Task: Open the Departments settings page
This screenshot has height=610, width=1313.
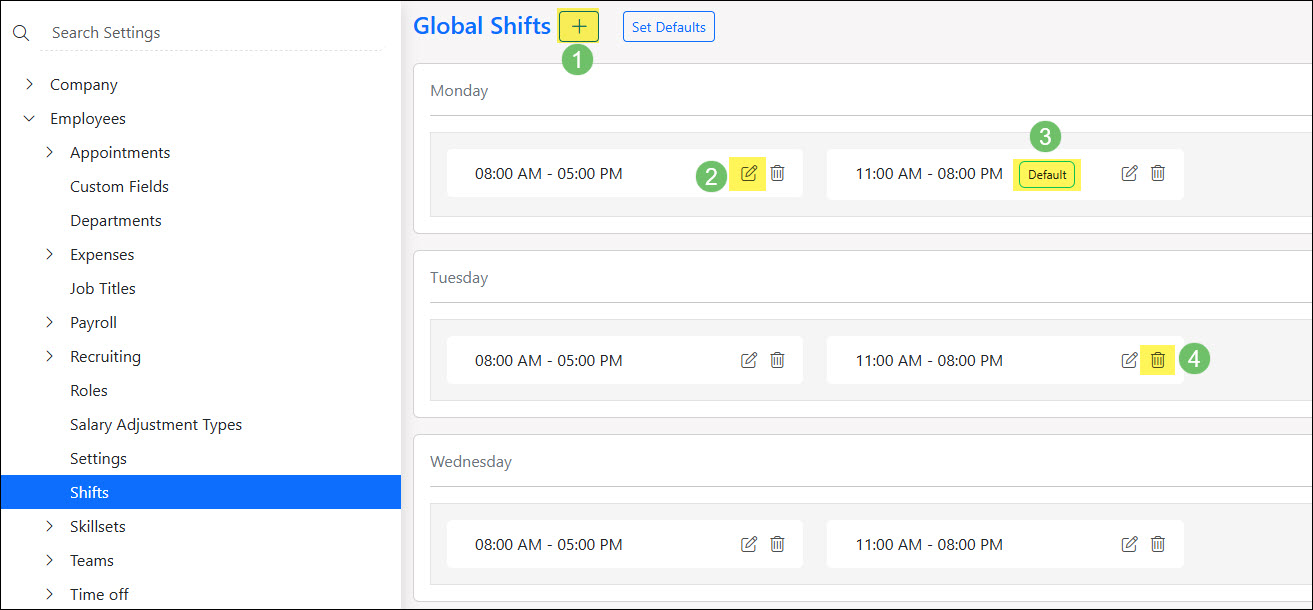Action: pyautogui.click(x=115, y=221)
